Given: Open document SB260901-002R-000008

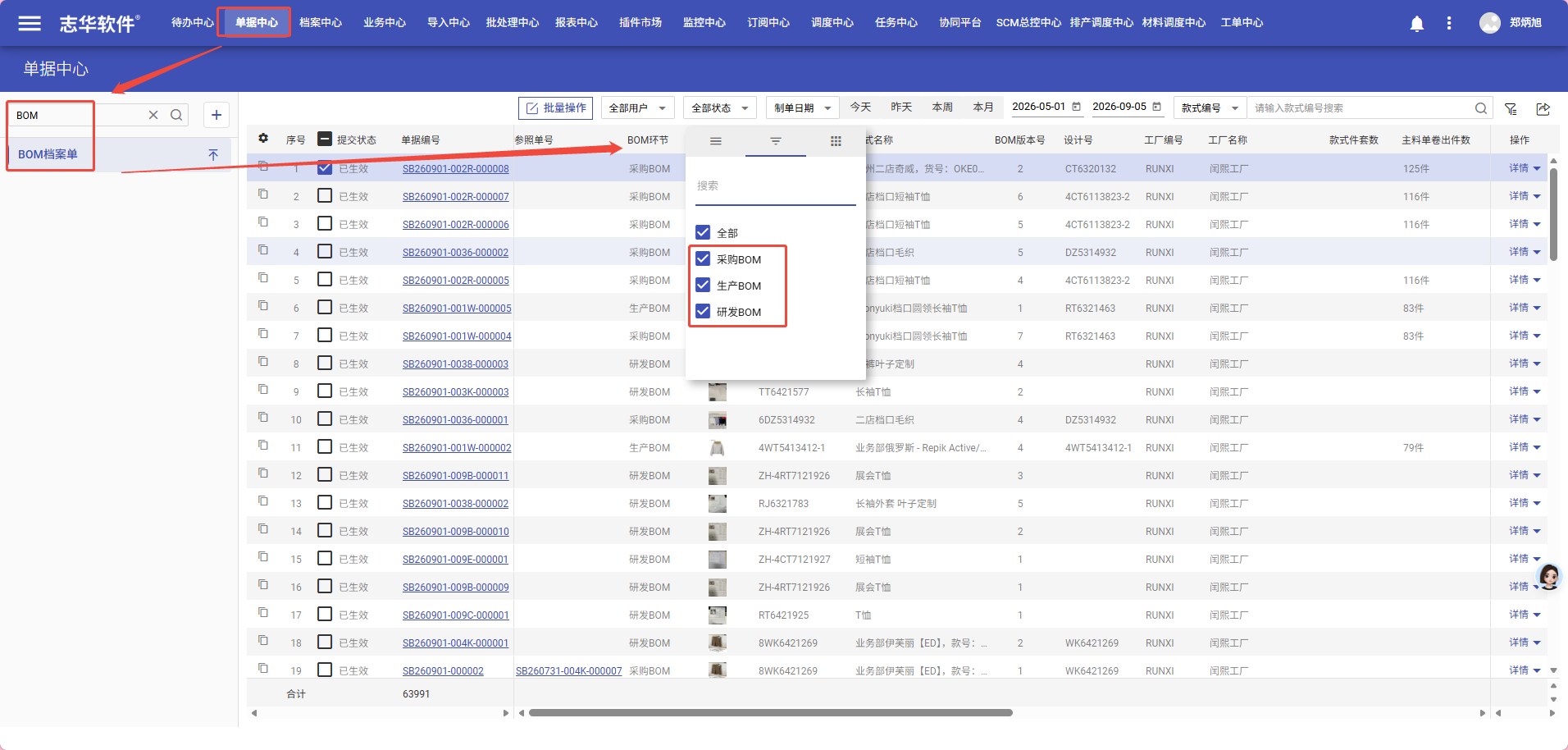Looking at the screenshot, I should [455, 169].
